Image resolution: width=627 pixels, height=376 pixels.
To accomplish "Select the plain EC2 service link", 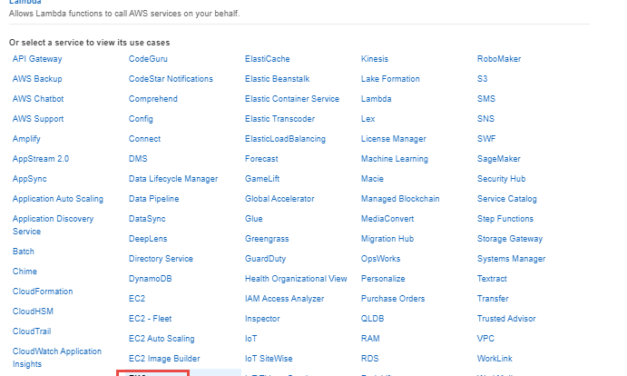I will (137, 299).
